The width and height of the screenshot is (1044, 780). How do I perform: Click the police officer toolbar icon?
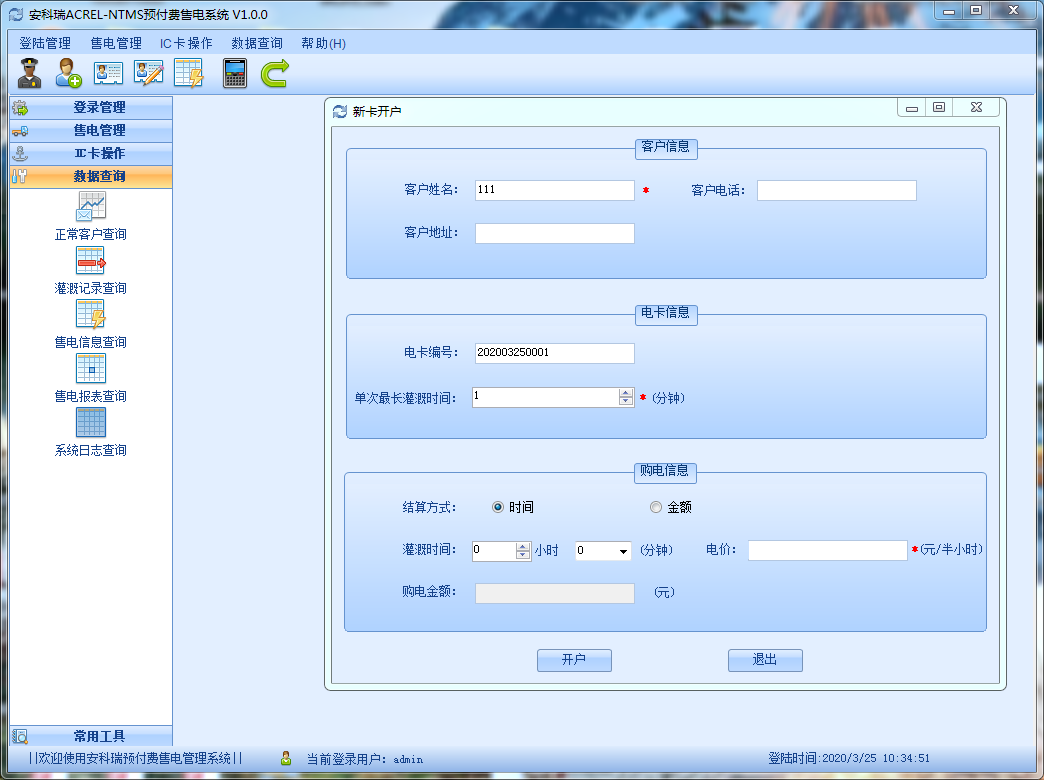click(x=29, y=73)
